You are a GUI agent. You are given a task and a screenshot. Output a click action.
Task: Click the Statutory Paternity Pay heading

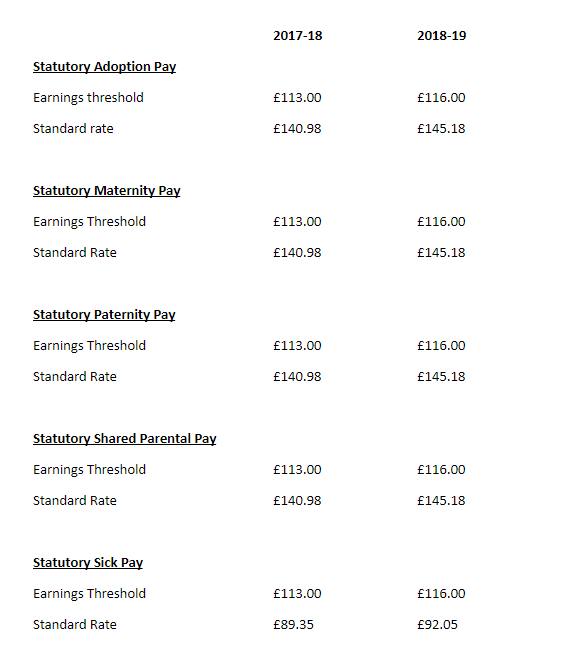(x=104, y=315)
